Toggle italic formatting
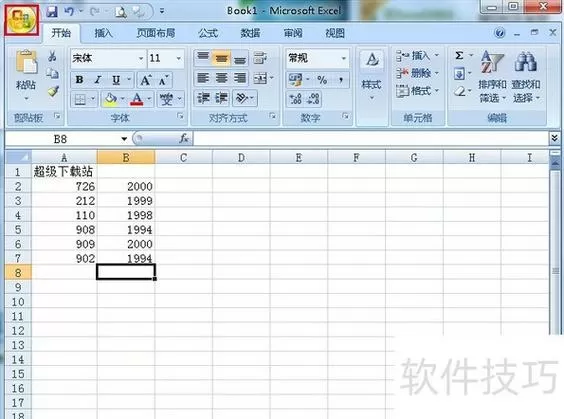 [x=97, y=80]
